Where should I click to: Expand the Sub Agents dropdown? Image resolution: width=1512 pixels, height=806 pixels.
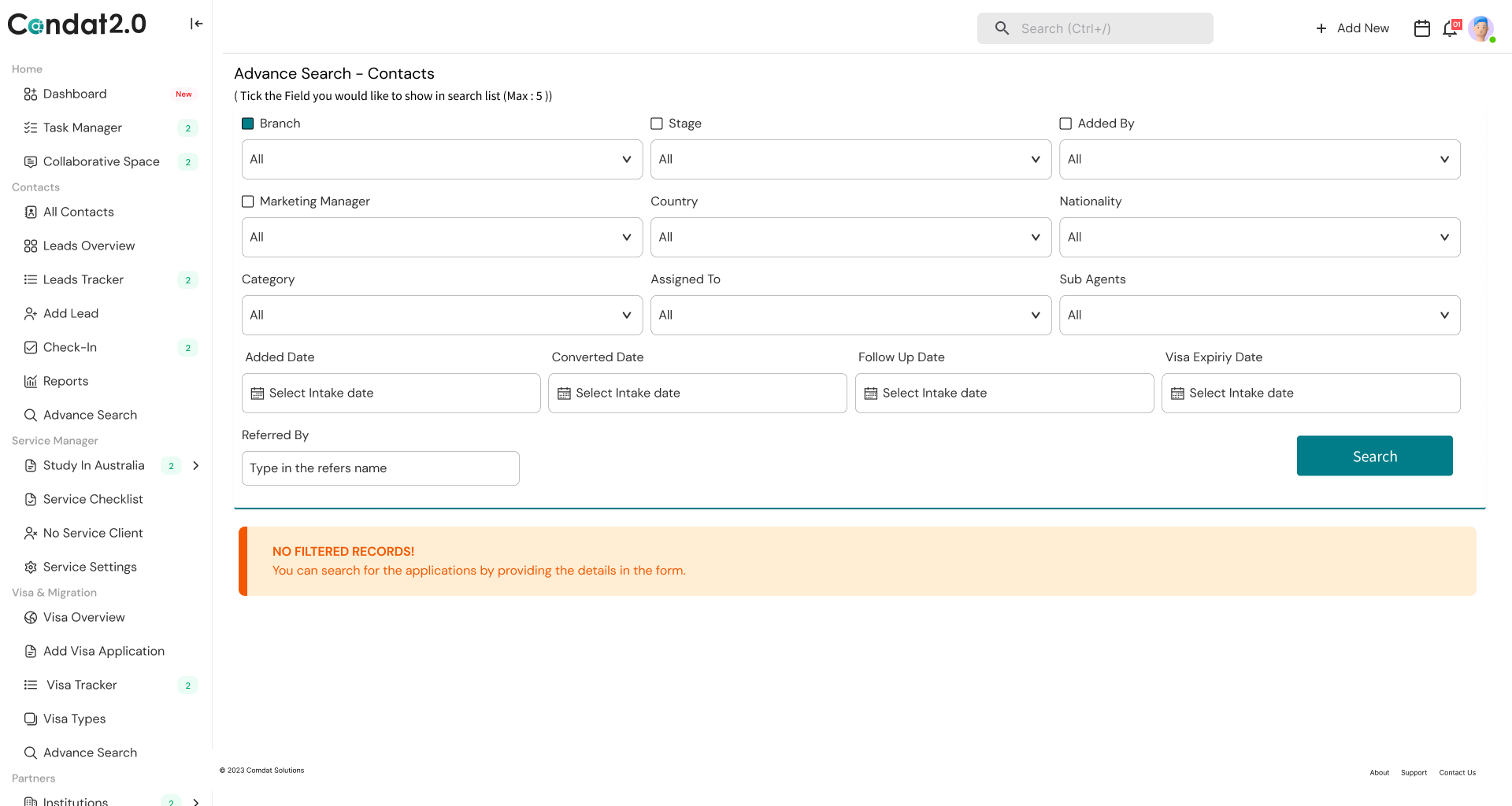tap(1259, 315)
